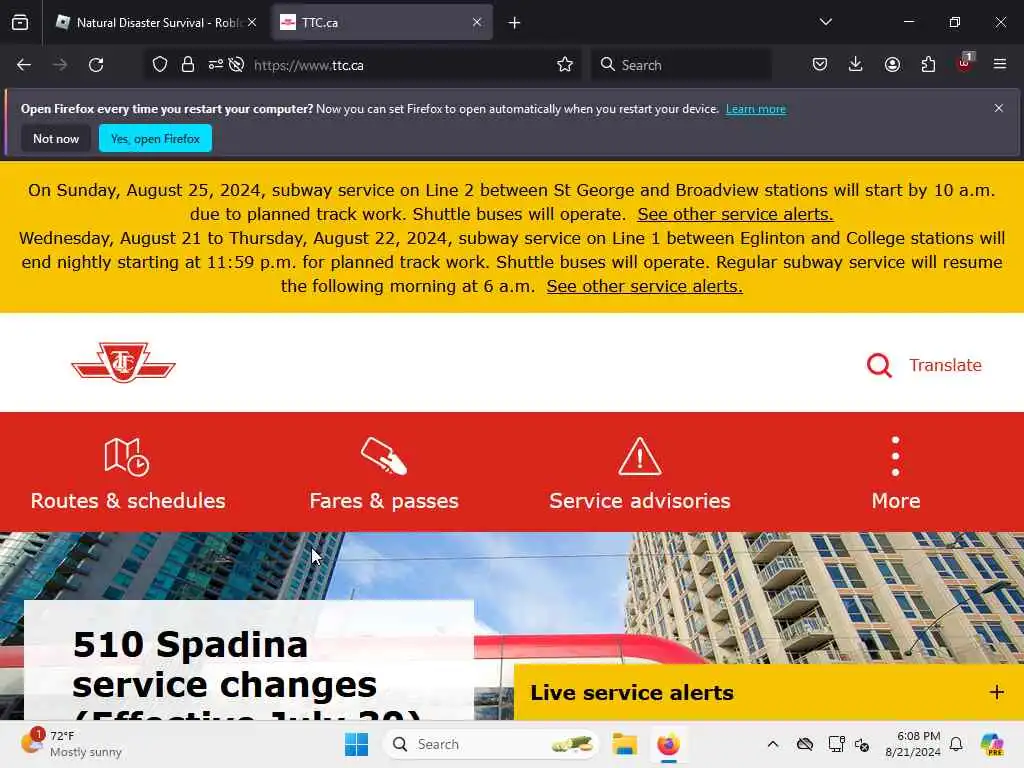
Task: Click the TTC logo
Action: pos(123,362)
